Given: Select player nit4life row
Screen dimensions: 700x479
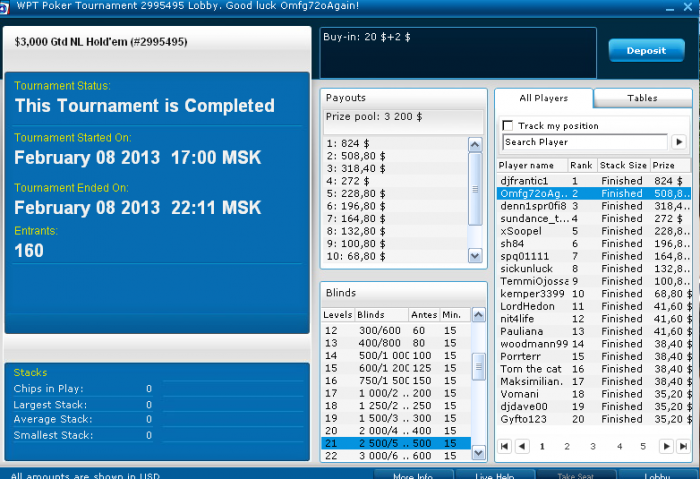Looking at the screenshot, I should point(594,319).
